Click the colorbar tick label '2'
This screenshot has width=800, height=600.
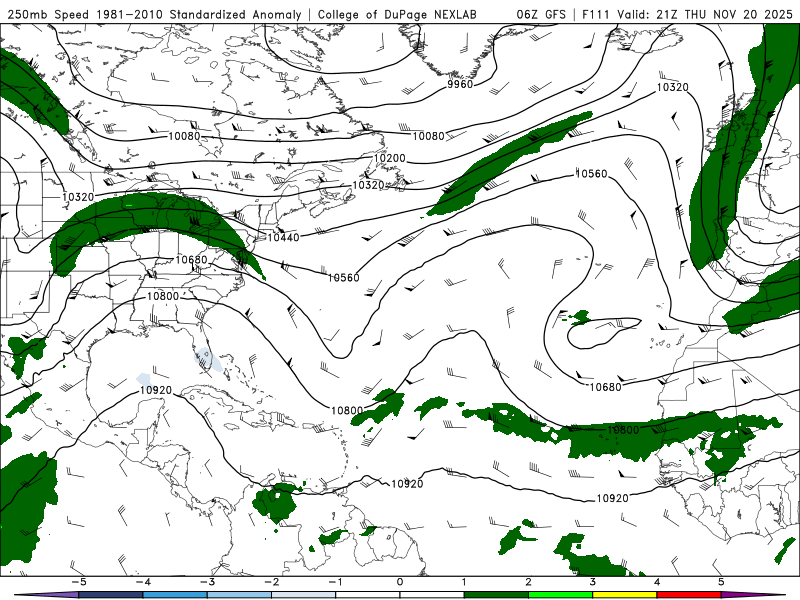pos(528,582)
